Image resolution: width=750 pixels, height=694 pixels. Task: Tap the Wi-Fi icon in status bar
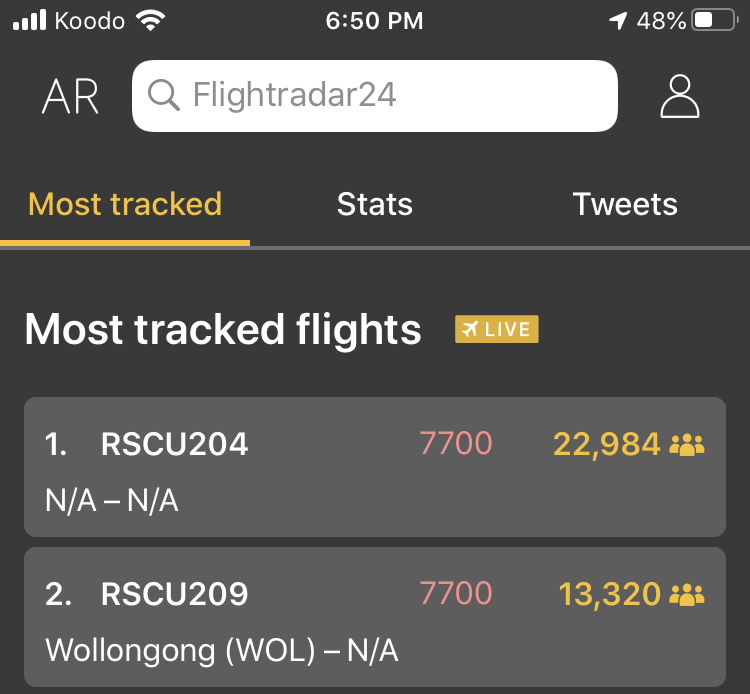coord(151,20)
